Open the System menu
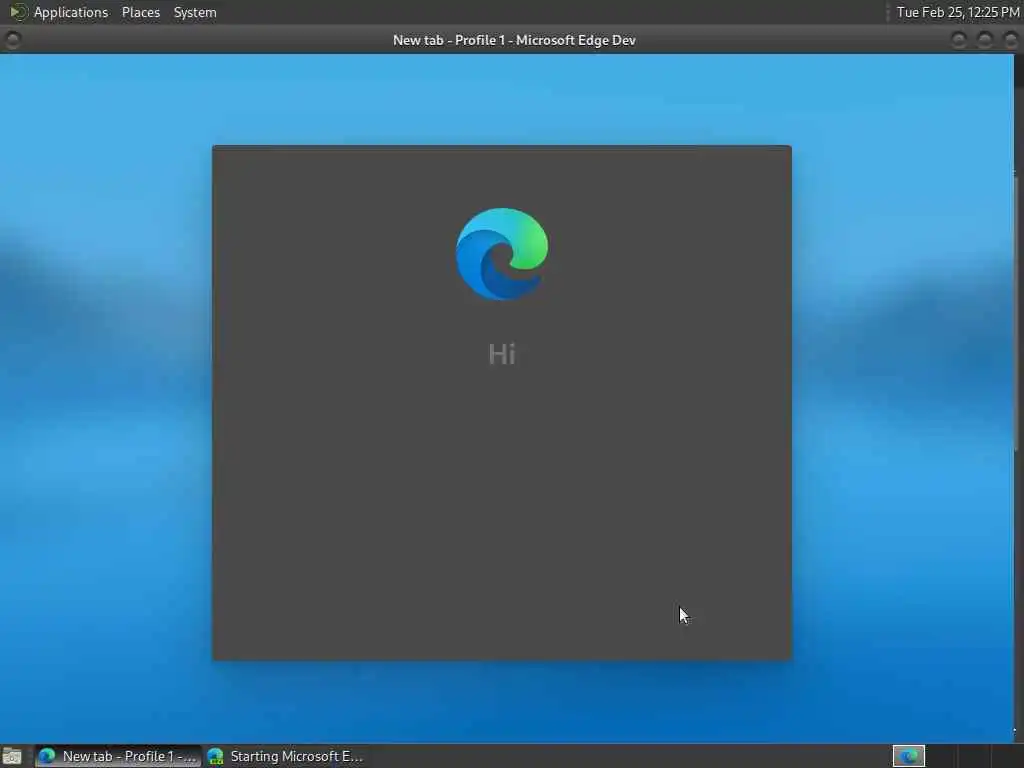1024x768 pixels. pos(195,12)
